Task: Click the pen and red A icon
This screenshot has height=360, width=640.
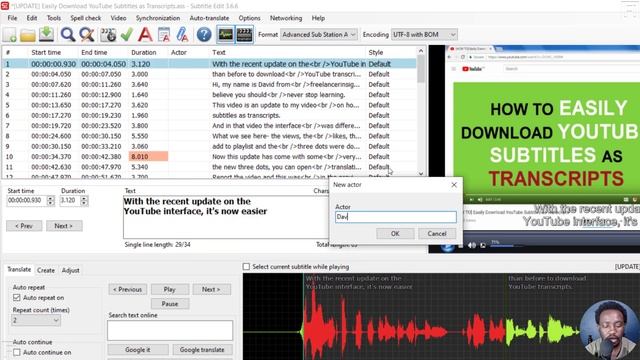Action: pyautogui.click(x=182, y=35)
